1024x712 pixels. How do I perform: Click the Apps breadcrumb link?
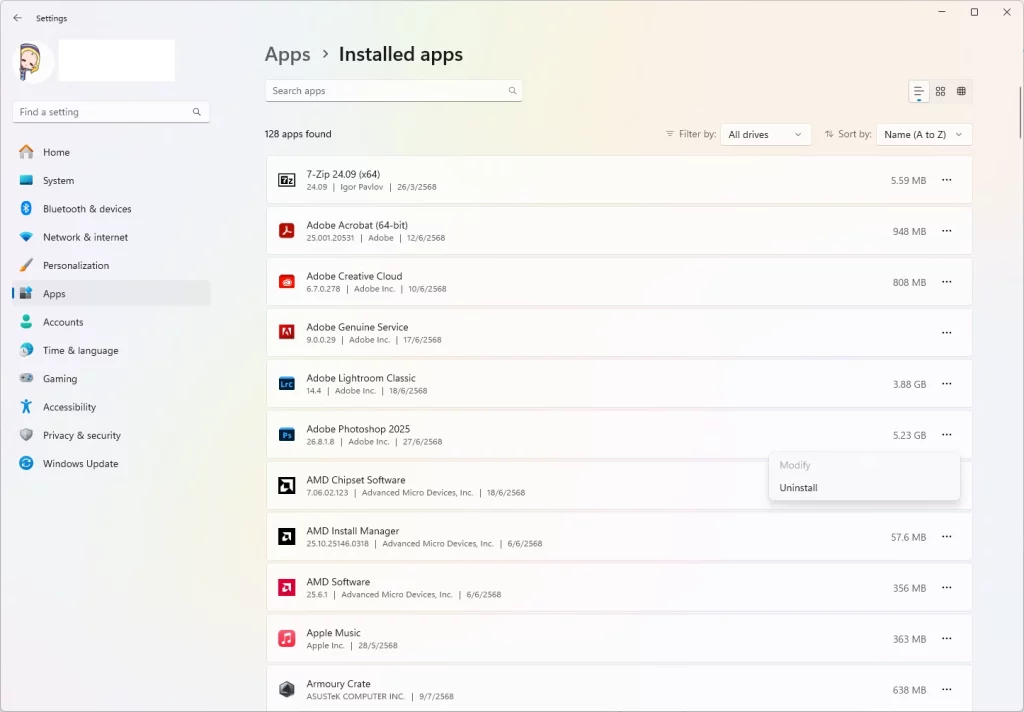[x=287, y=54]
